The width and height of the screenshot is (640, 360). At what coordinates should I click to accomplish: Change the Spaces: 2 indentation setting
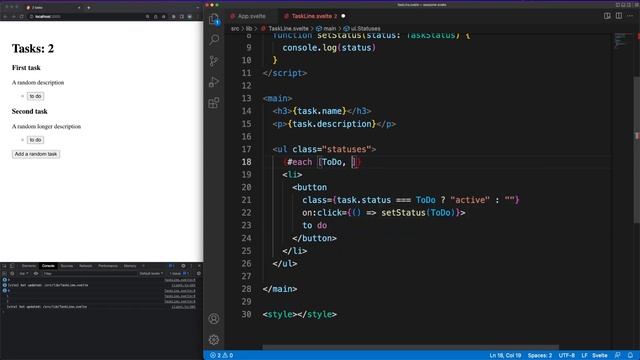coord(540,355)
